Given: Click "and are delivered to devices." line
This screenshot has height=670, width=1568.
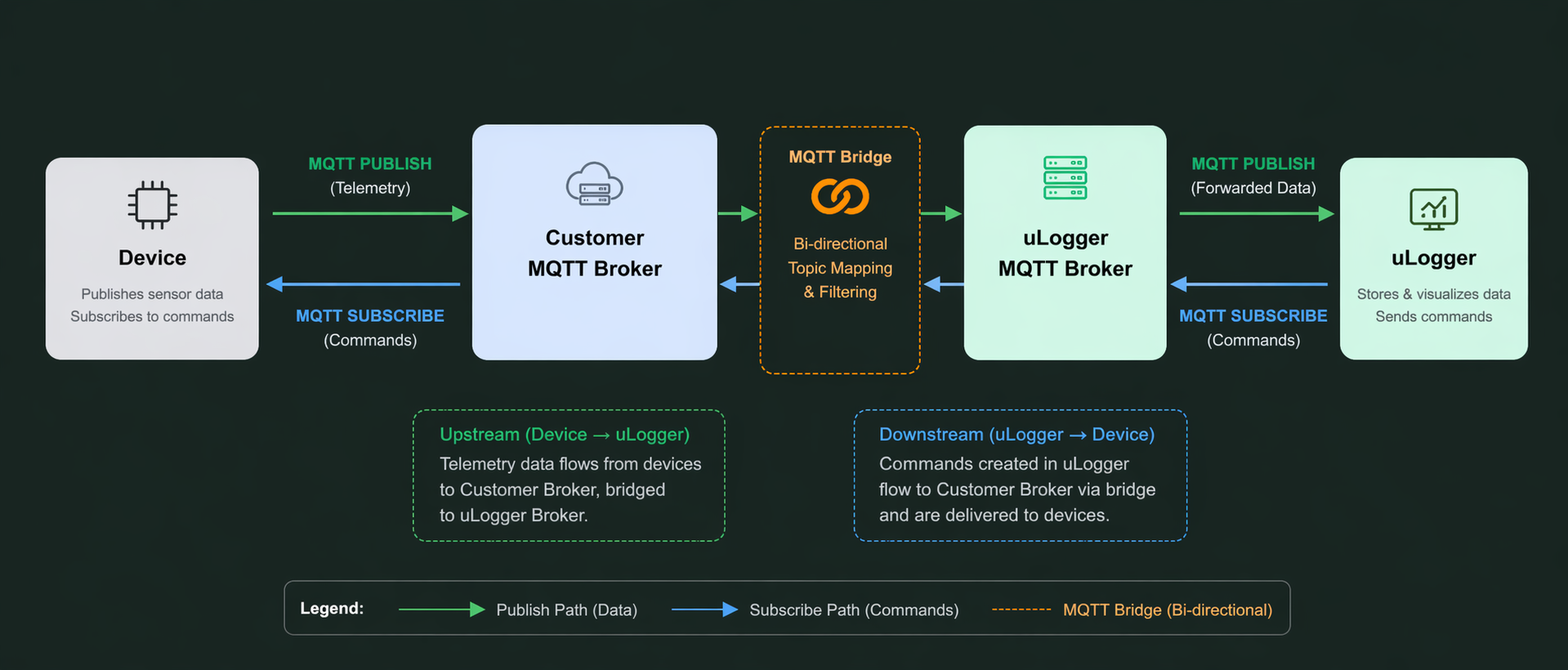Looking at the screenshot, I should 994,516.
